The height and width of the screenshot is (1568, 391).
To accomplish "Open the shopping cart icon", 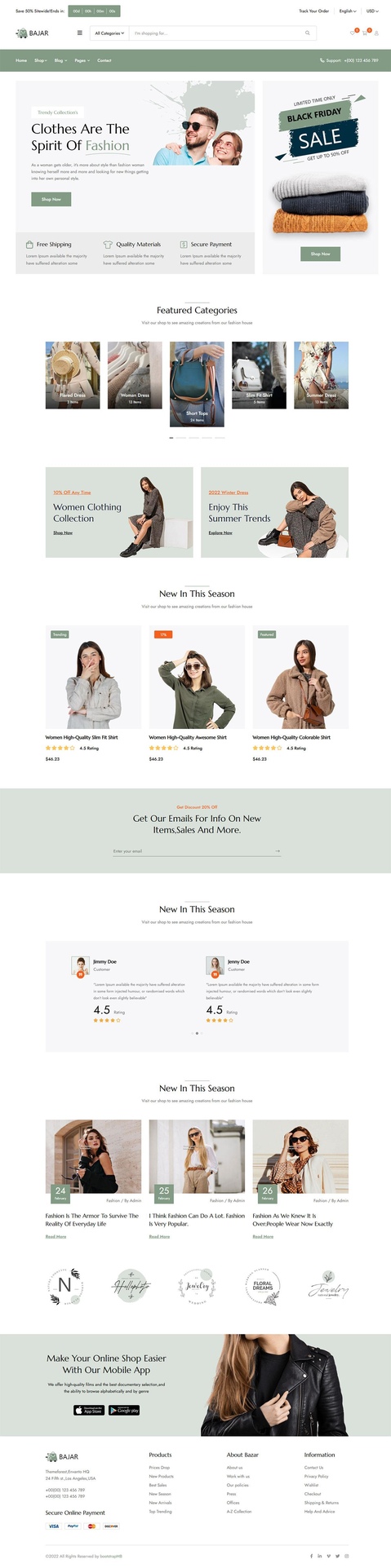I will pyautogui.click(x=365, y=33).
